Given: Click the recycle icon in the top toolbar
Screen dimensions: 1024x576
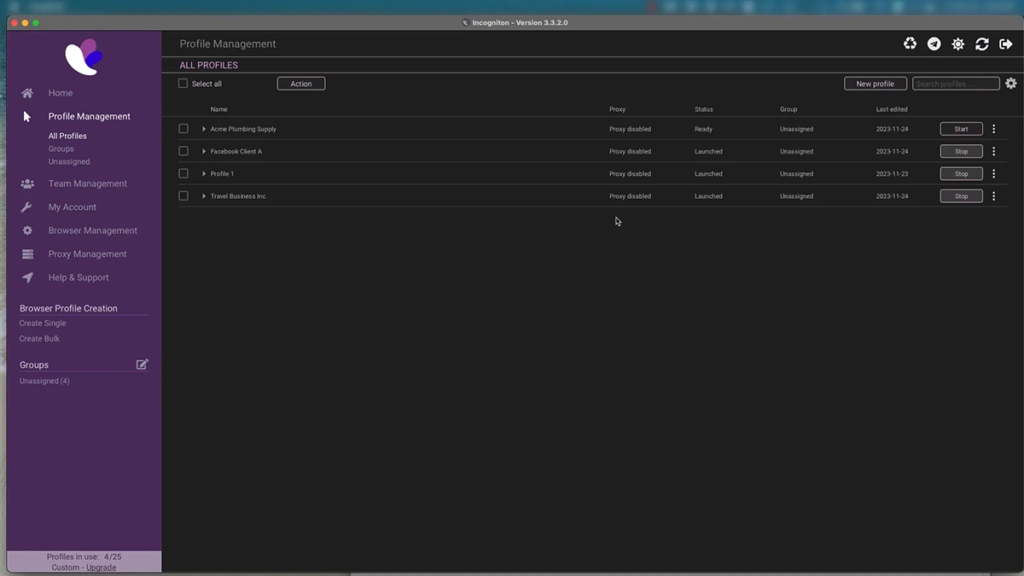Looking at the screenshot, I should (910, 44).
